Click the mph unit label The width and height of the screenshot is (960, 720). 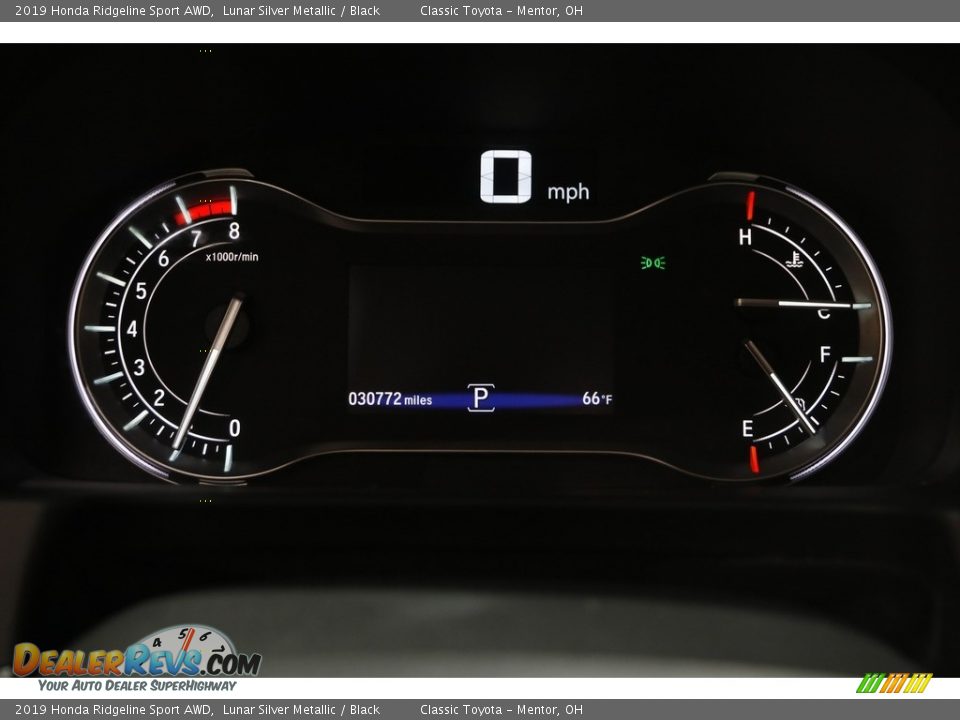click(568, 192)
